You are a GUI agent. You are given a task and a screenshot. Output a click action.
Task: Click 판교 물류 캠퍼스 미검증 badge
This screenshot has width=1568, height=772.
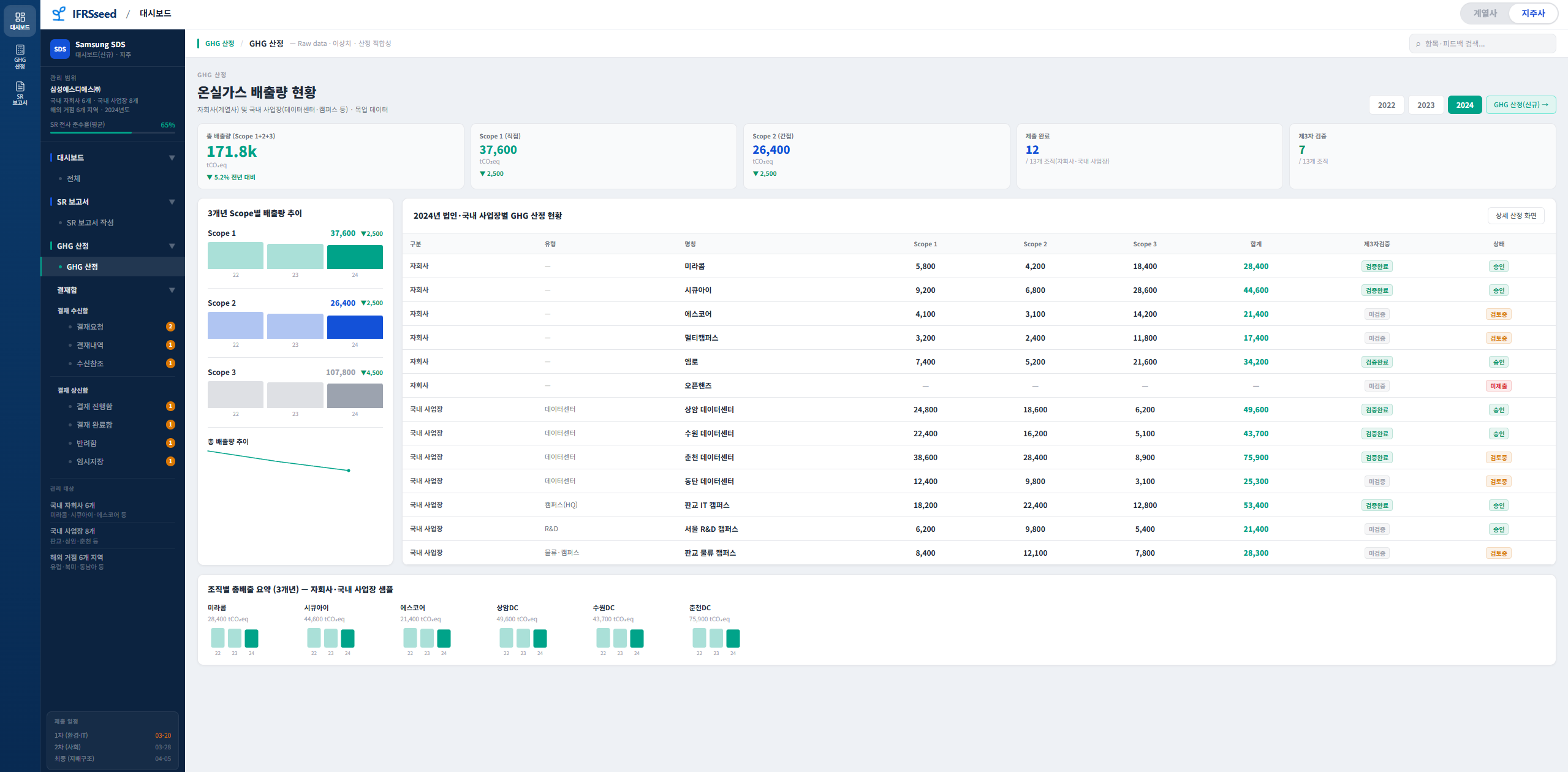[x=1376, y=553]
